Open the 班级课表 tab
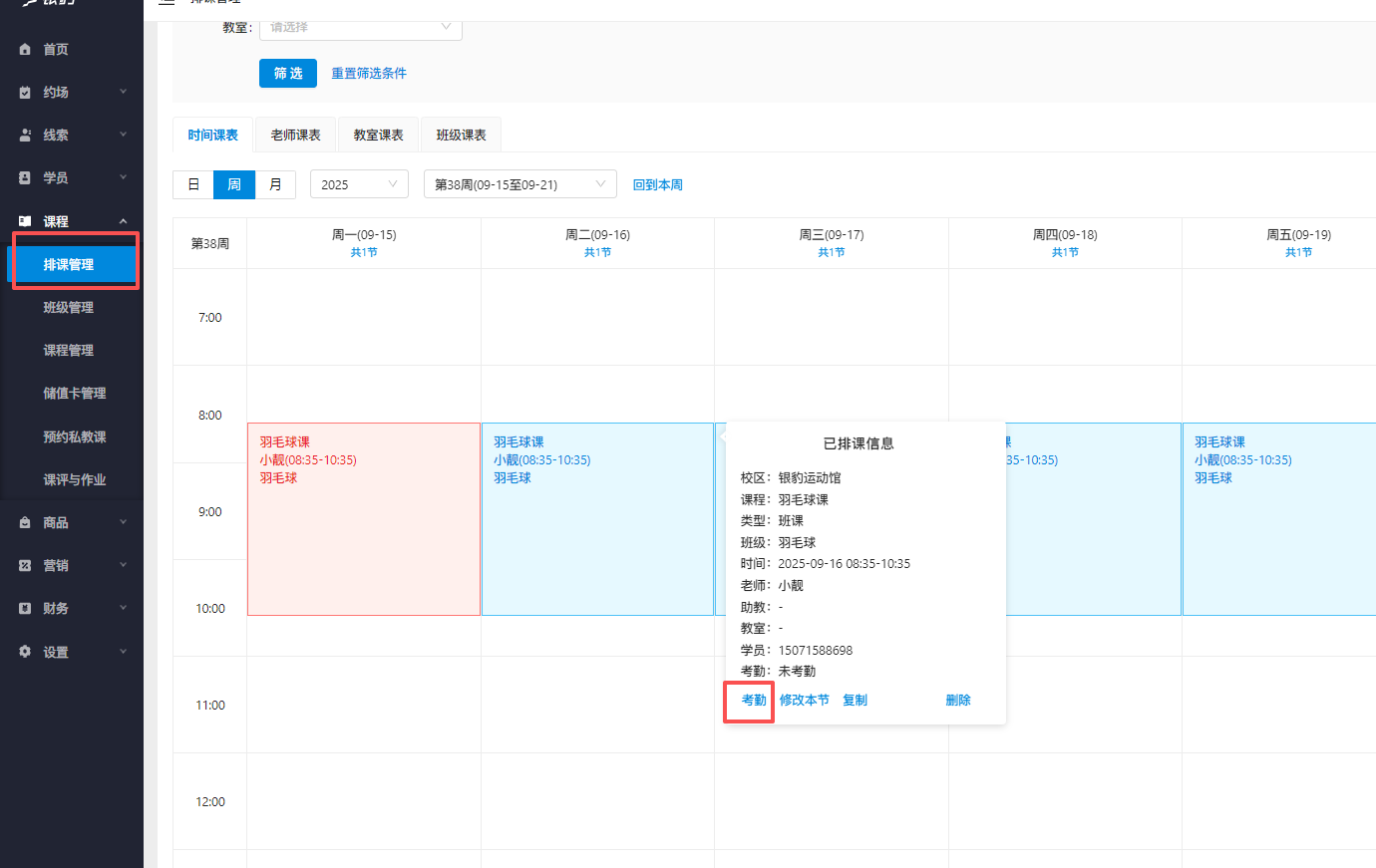Viewport: 1376px width, 868px height. (461, 134)
